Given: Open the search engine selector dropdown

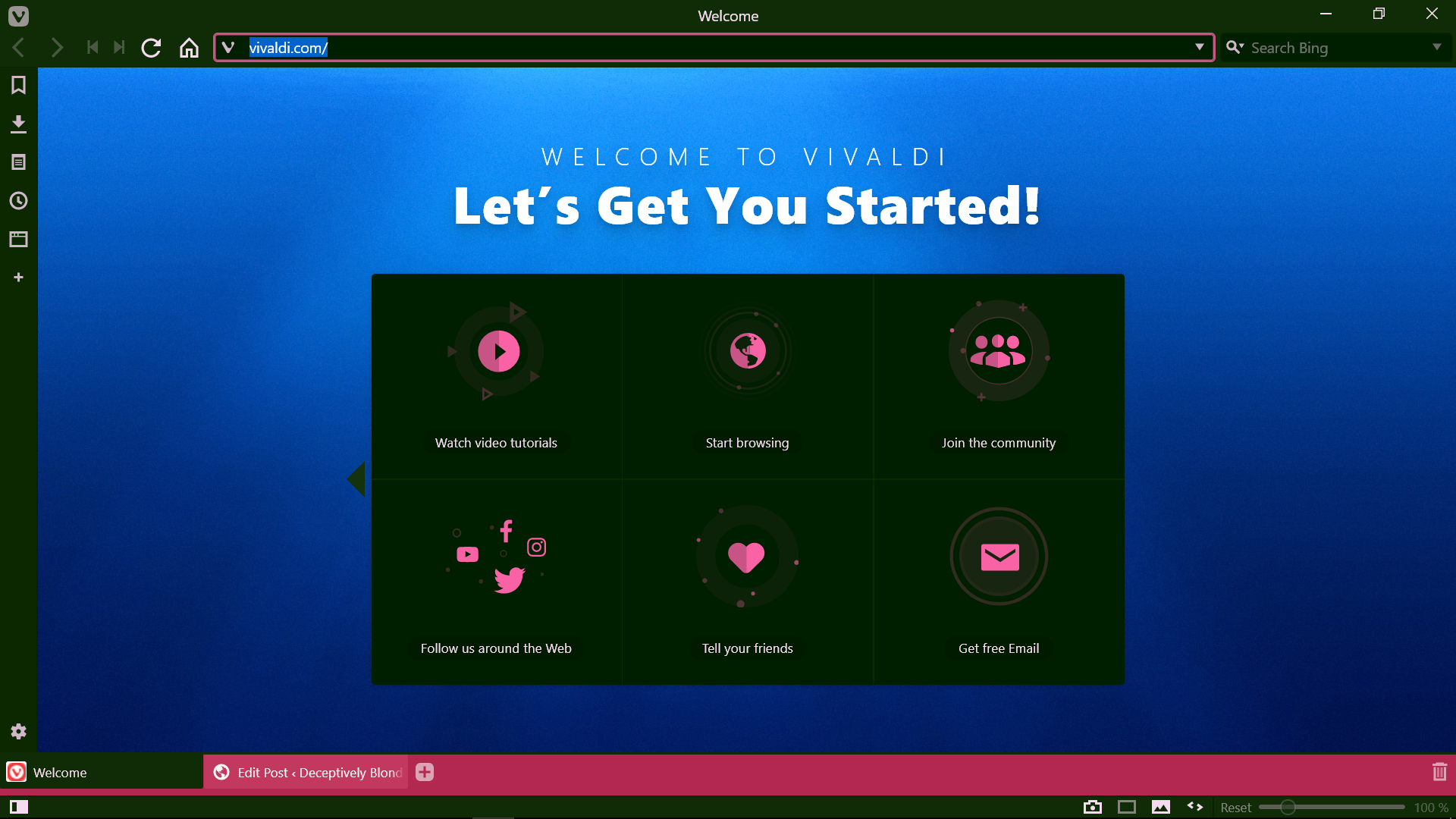Looking at the screenshot, I should tap(1235, 47).
